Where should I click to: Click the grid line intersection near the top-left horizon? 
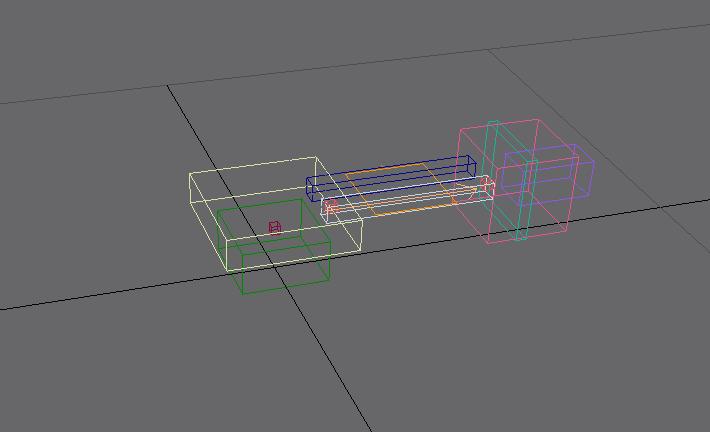(x=168, y=85)
